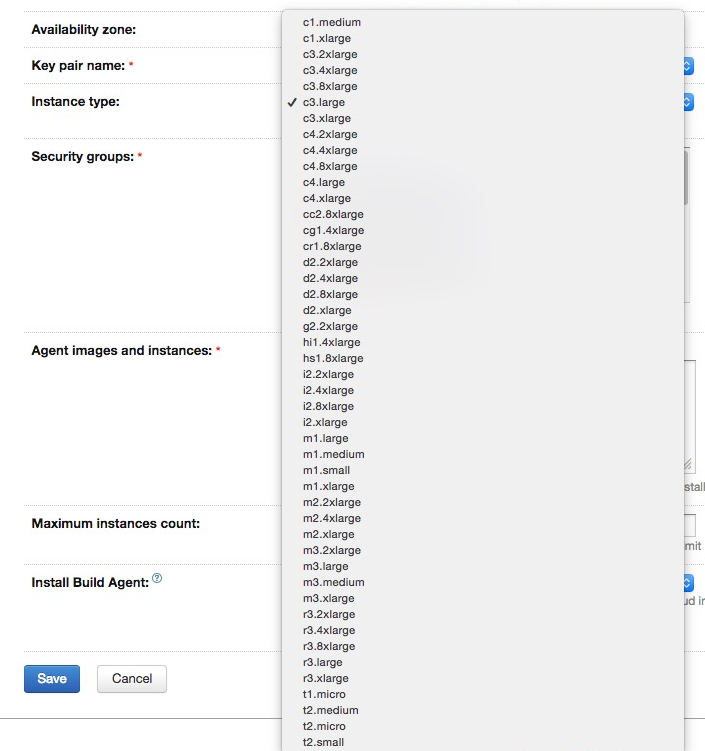Click the Security groups list scrollbar
The width and height of the screenshot is (705, 751).
click(x=686, y=177)
